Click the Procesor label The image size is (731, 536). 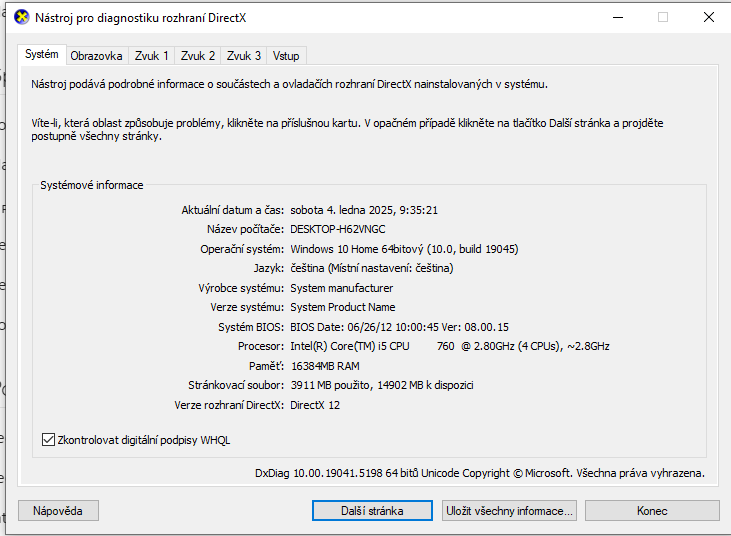(x=261, y=346)
